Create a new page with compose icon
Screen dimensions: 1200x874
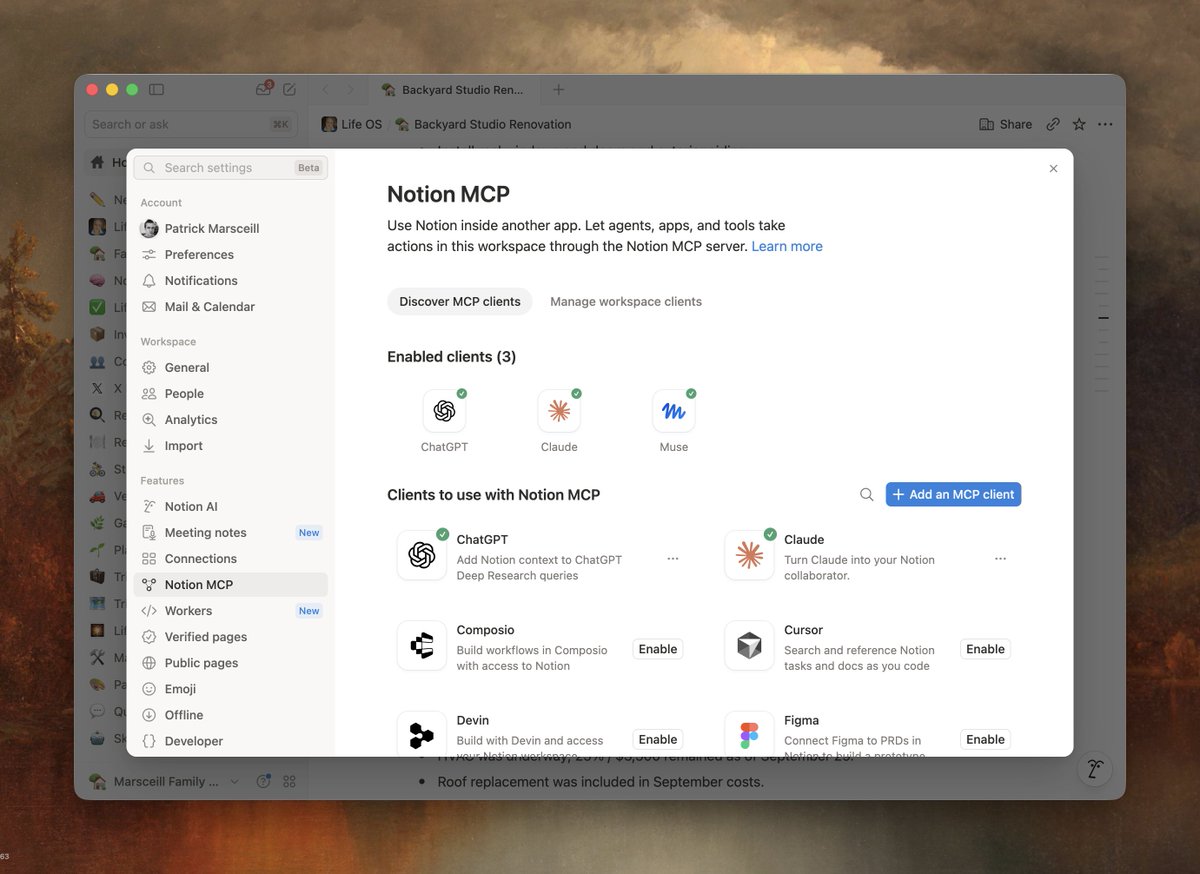pos(289,89)
